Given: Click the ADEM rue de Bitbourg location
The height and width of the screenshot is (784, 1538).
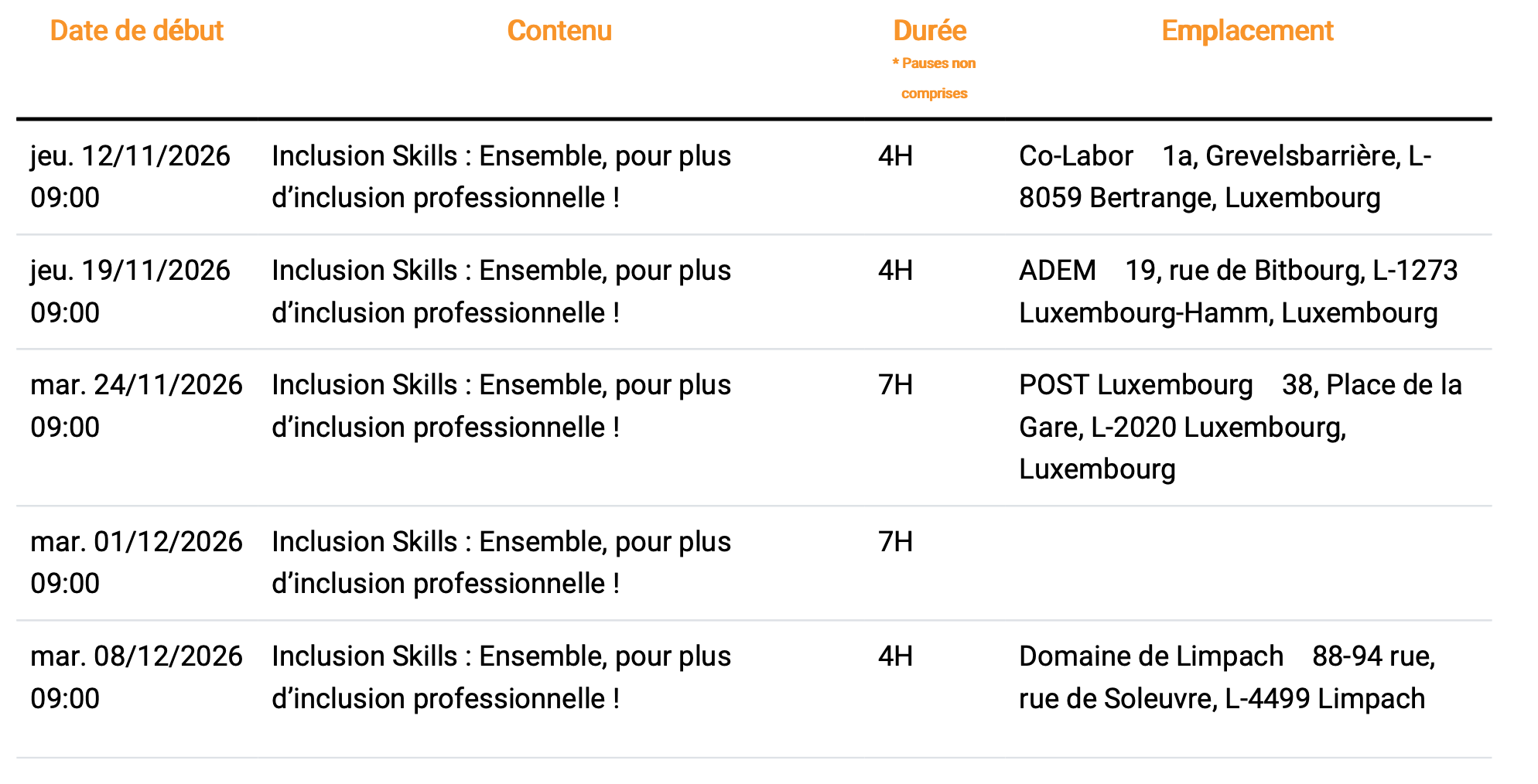Looking at the screenshot, I should 1238,291.
